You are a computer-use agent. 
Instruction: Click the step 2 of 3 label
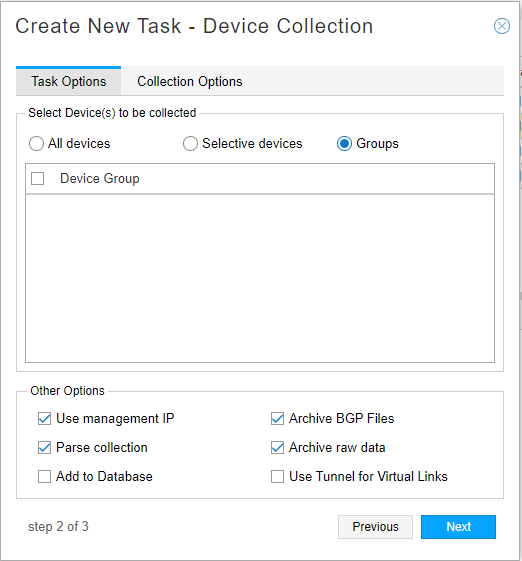pos(58,527)
